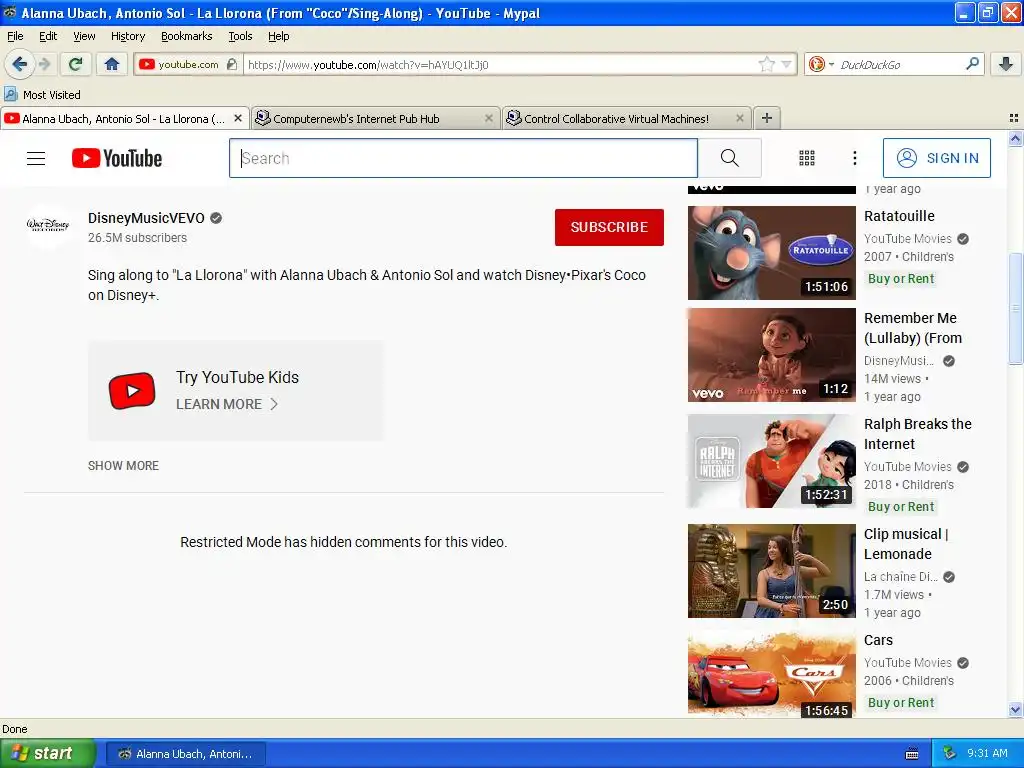Screen dimensions: 1024x768
Task: Open the YouTube apps grid icon
Action: coord(807,158)
